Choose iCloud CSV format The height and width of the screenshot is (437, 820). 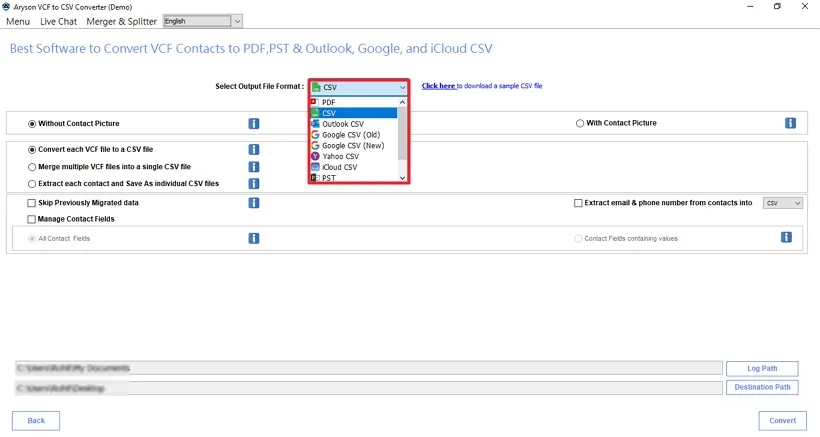click(354, 167)
